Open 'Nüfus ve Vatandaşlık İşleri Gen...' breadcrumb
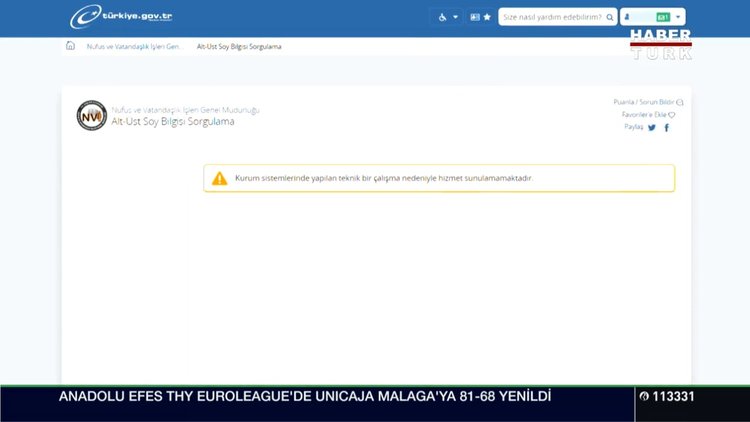The image size is (750, 422). [x=134, y=46]
